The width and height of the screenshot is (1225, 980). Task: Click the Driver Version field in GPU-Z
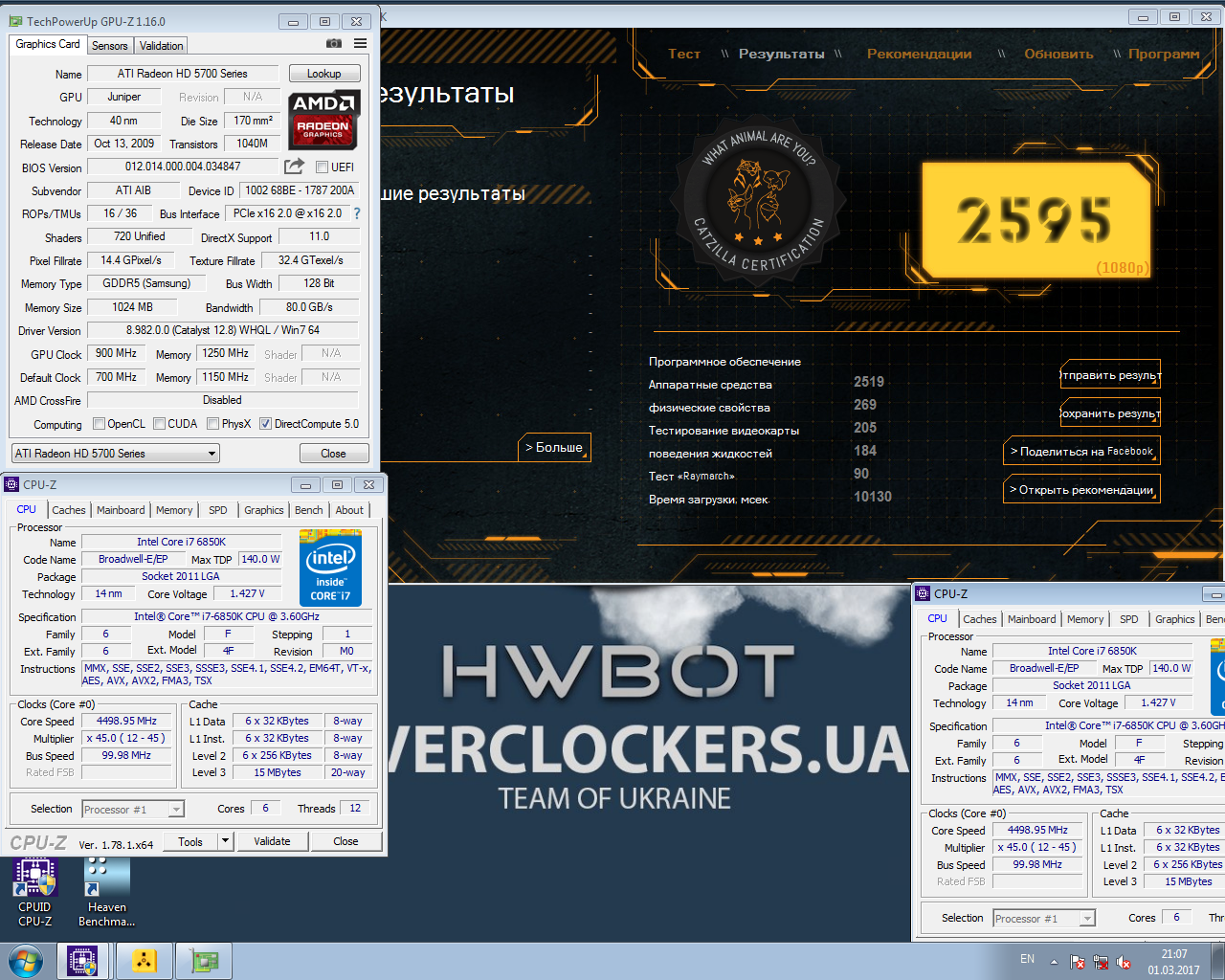(x=222, y=330)
